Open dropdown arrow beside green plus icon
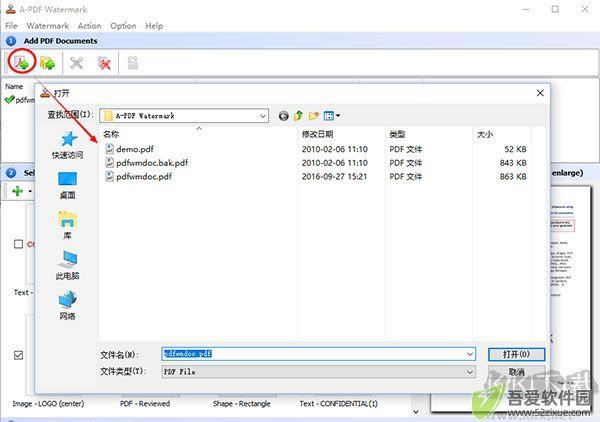Image resolution: width=600 pixels, height=422 pixels. point(30,191)
